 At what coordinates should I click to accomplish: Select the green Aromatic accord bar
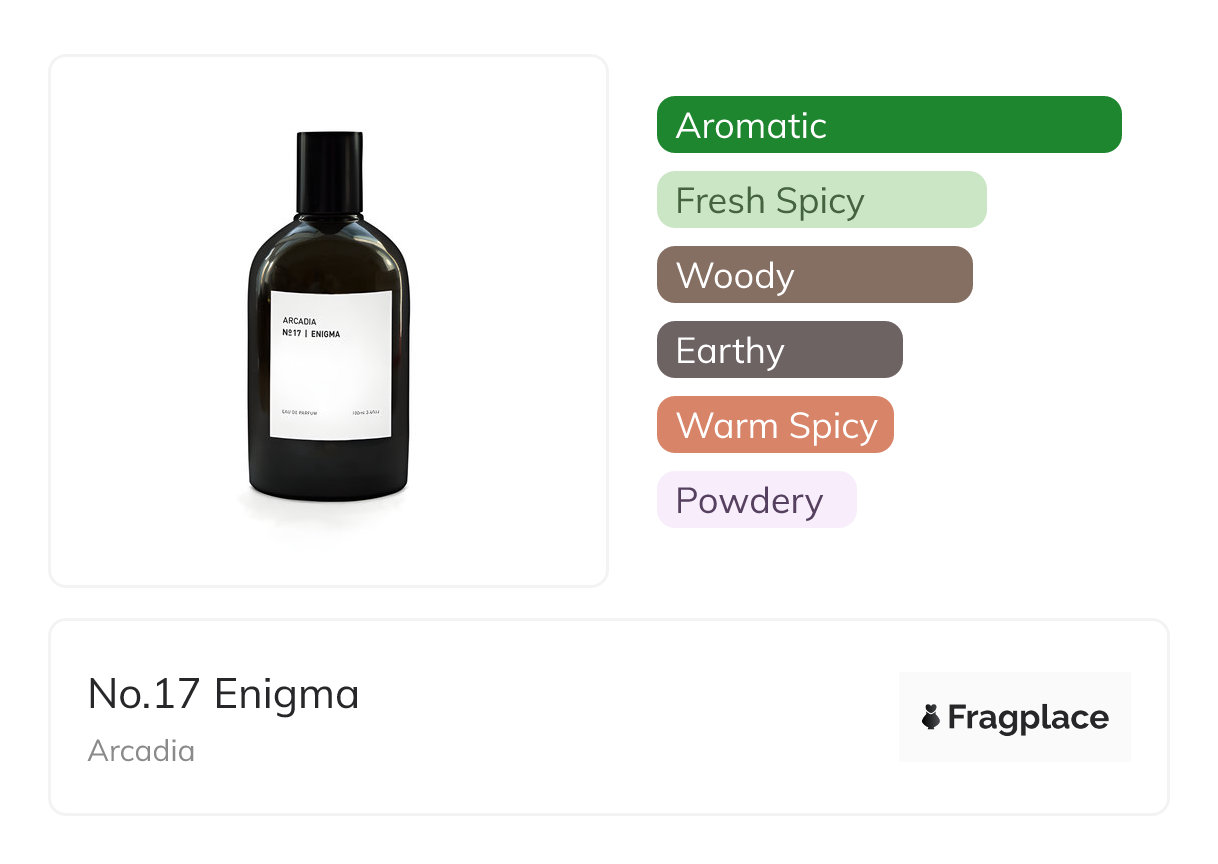[889, 125]
